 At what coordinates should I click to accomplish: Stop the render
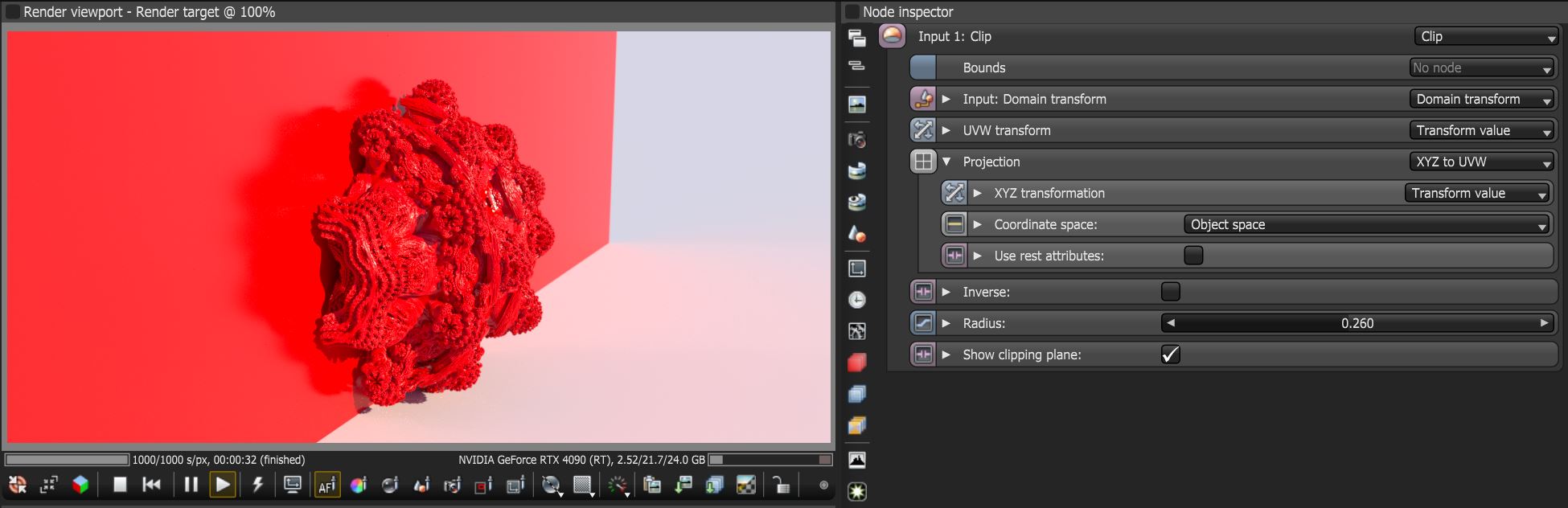coord(120,485)
